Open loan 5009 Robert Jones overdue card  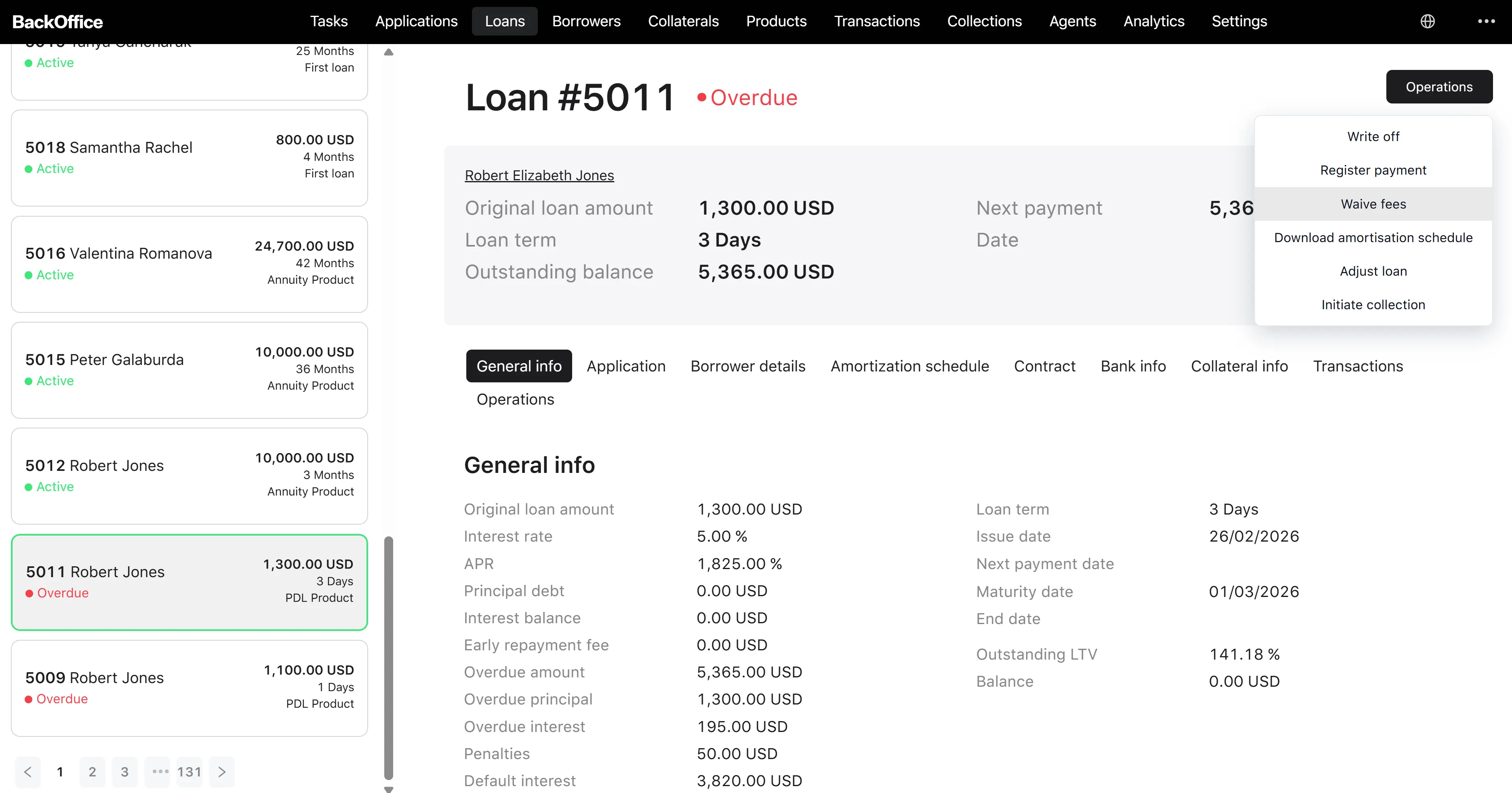[x=190, y=688]
